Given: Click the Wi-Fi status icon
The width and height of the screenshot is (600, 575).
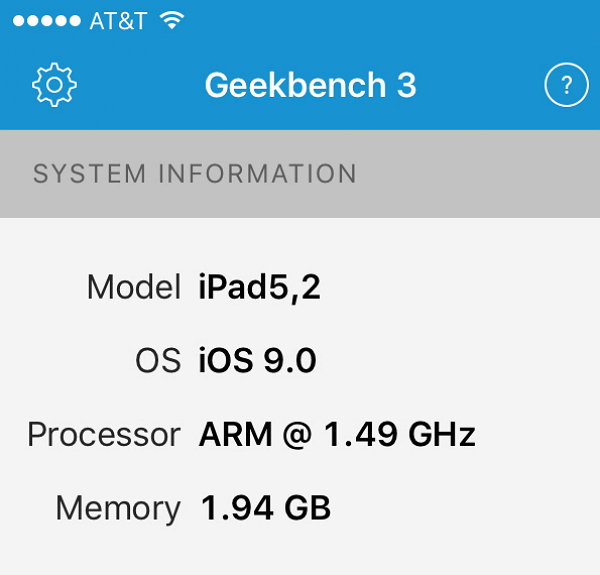Looking at the screenshot, I should tap(173, 21).
